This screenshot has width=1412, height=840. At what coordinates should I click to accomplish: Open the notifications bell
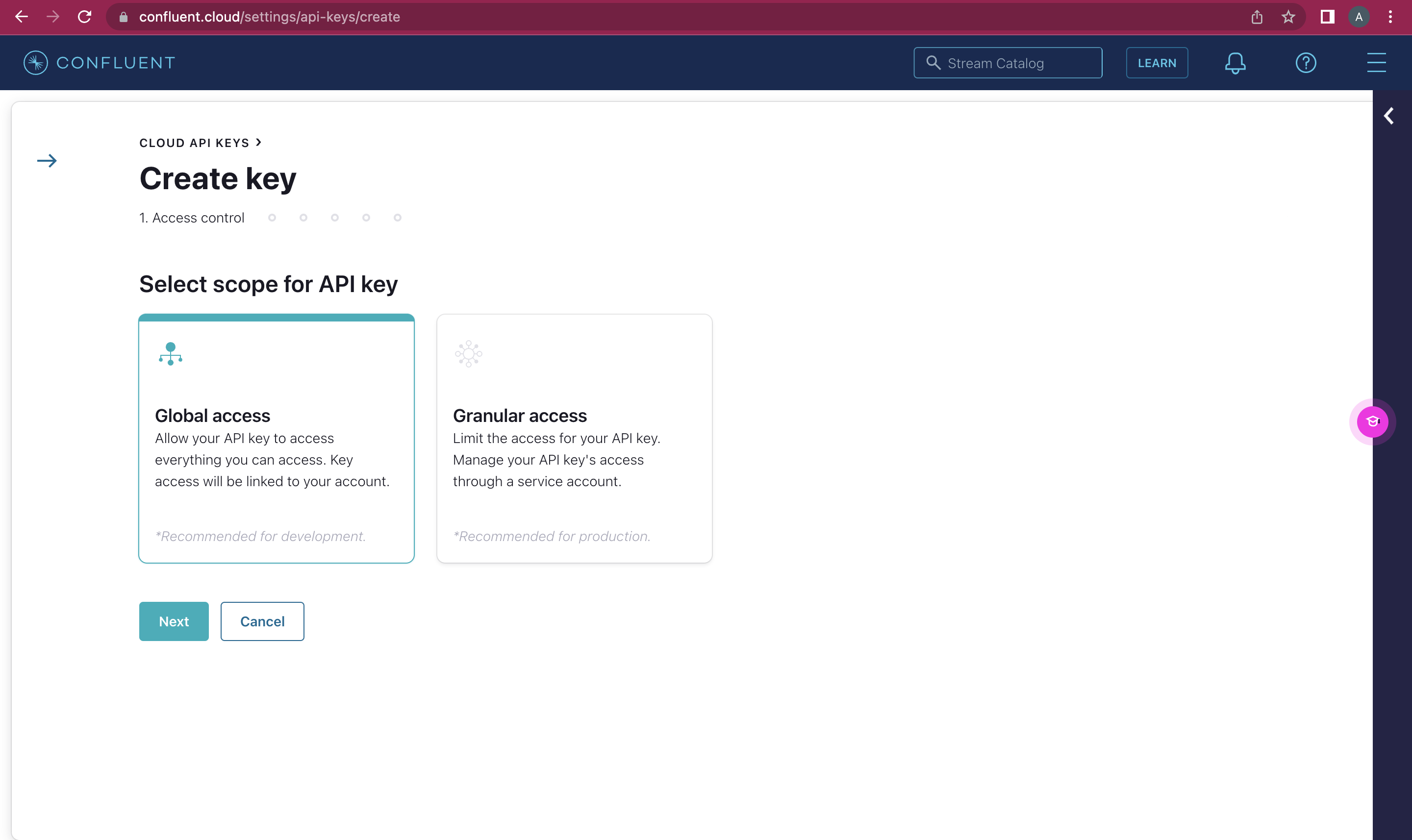tap(1235, 63)
